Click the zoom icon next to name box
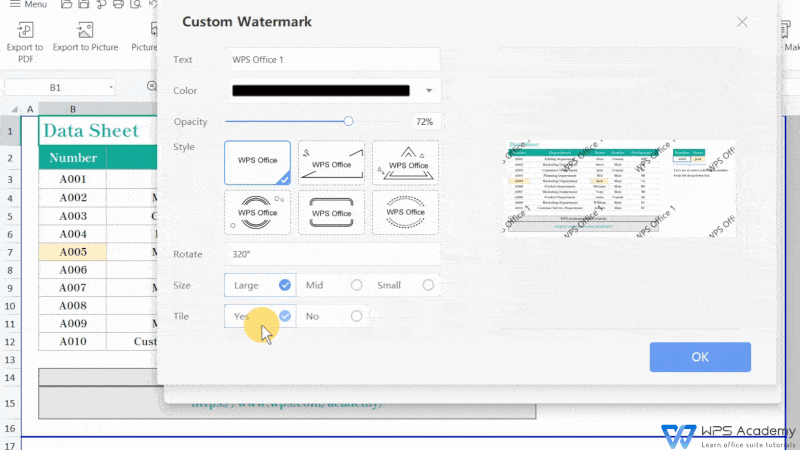 click(x=152, y=86)
